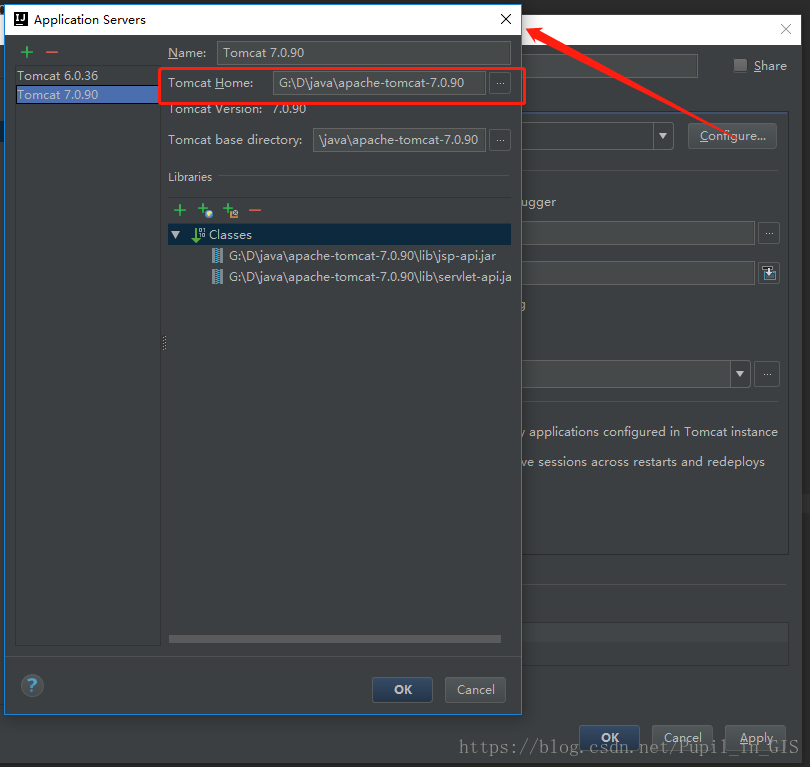
Task: Close the background Run configurations window
Action: tap(786, 29)
